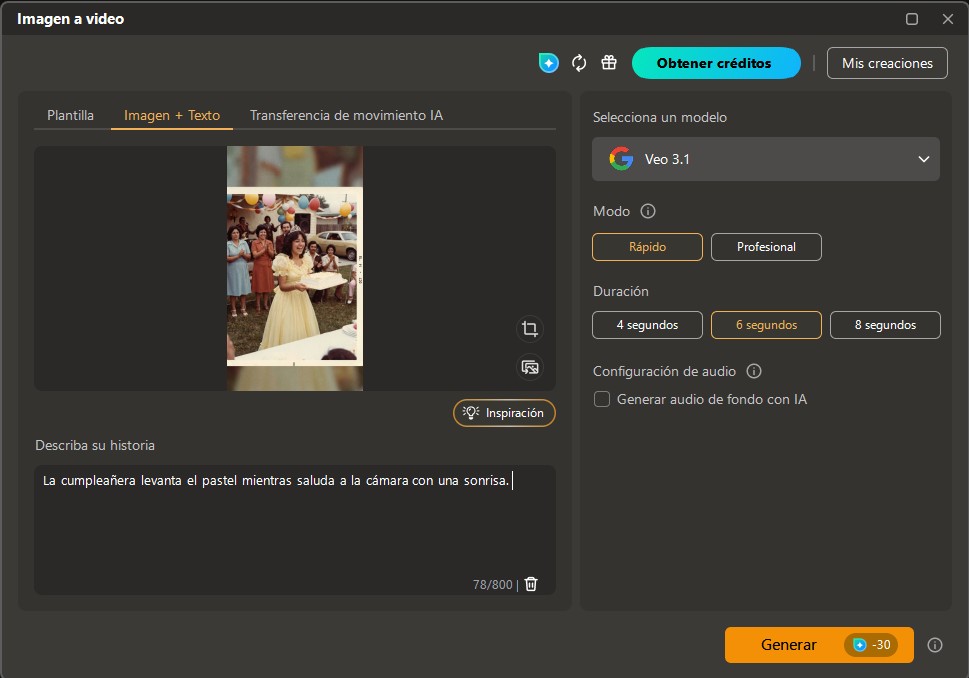
Task: Switch to the Plantilla tab
Action: click(x=69, y=115)
